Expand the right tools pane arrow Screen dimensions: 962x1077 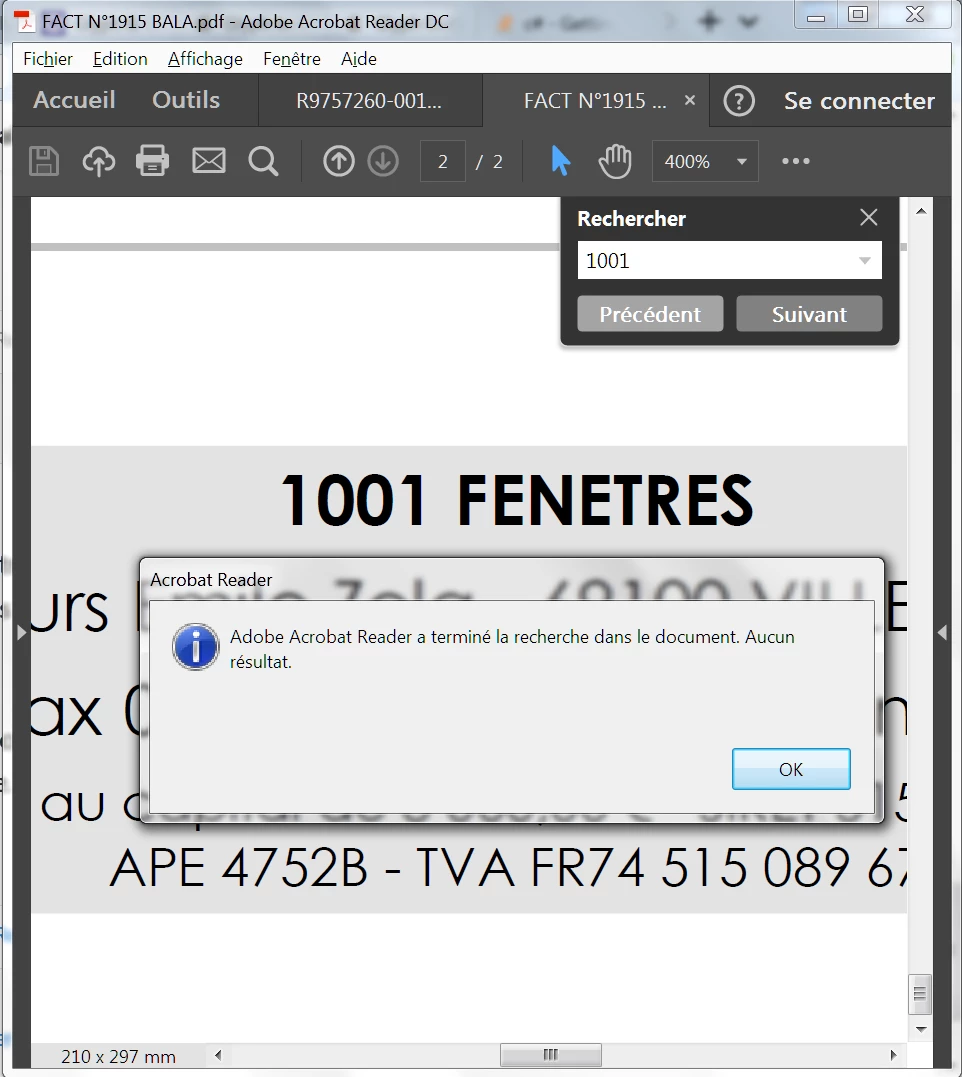pyautogui.click(x=942, y=632)
